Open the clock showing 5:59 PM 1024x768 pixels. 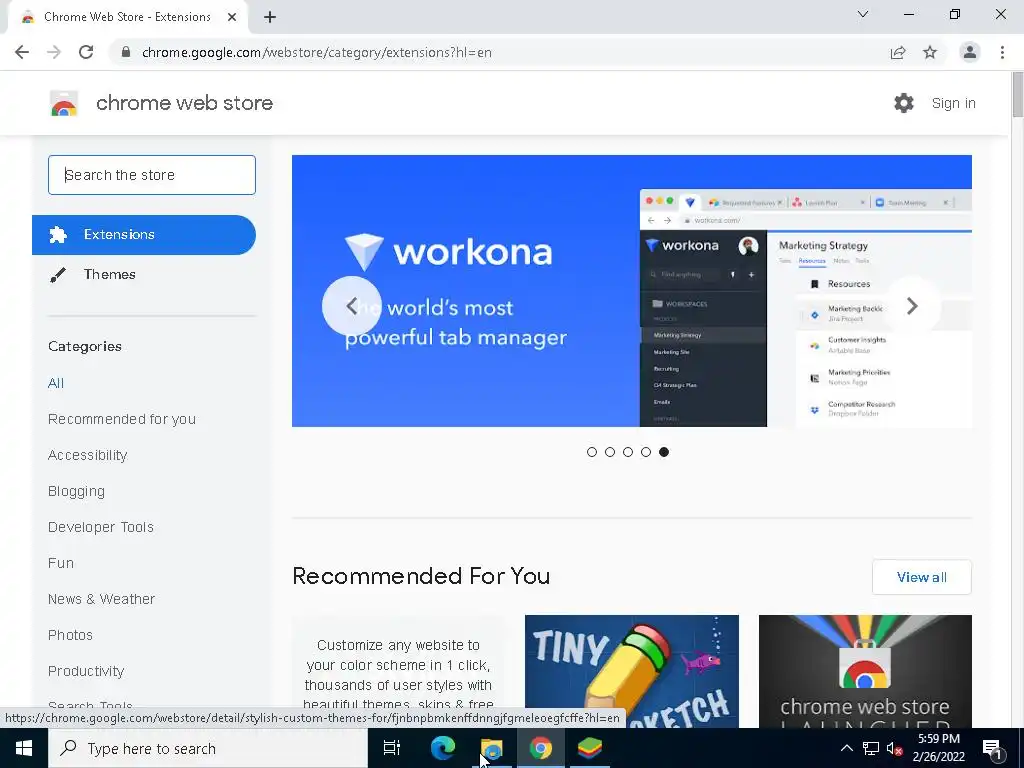[x=938, y=748]
